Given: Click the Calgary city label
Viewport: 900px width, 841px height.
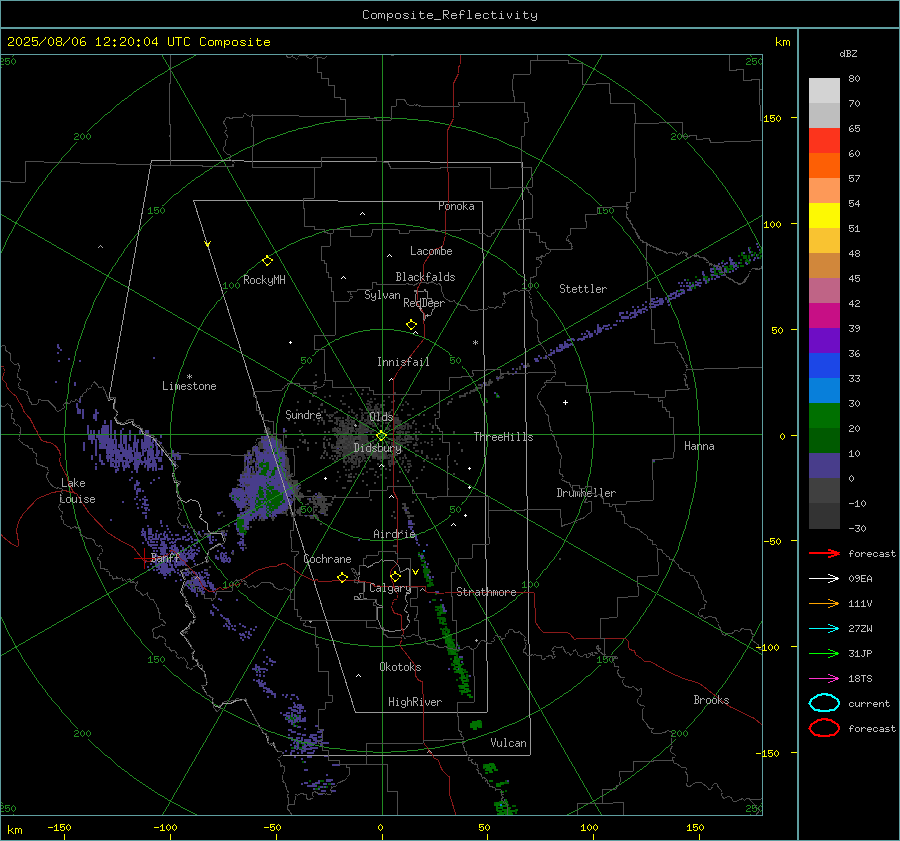Looking at the screenshot, I should (390, 588).
